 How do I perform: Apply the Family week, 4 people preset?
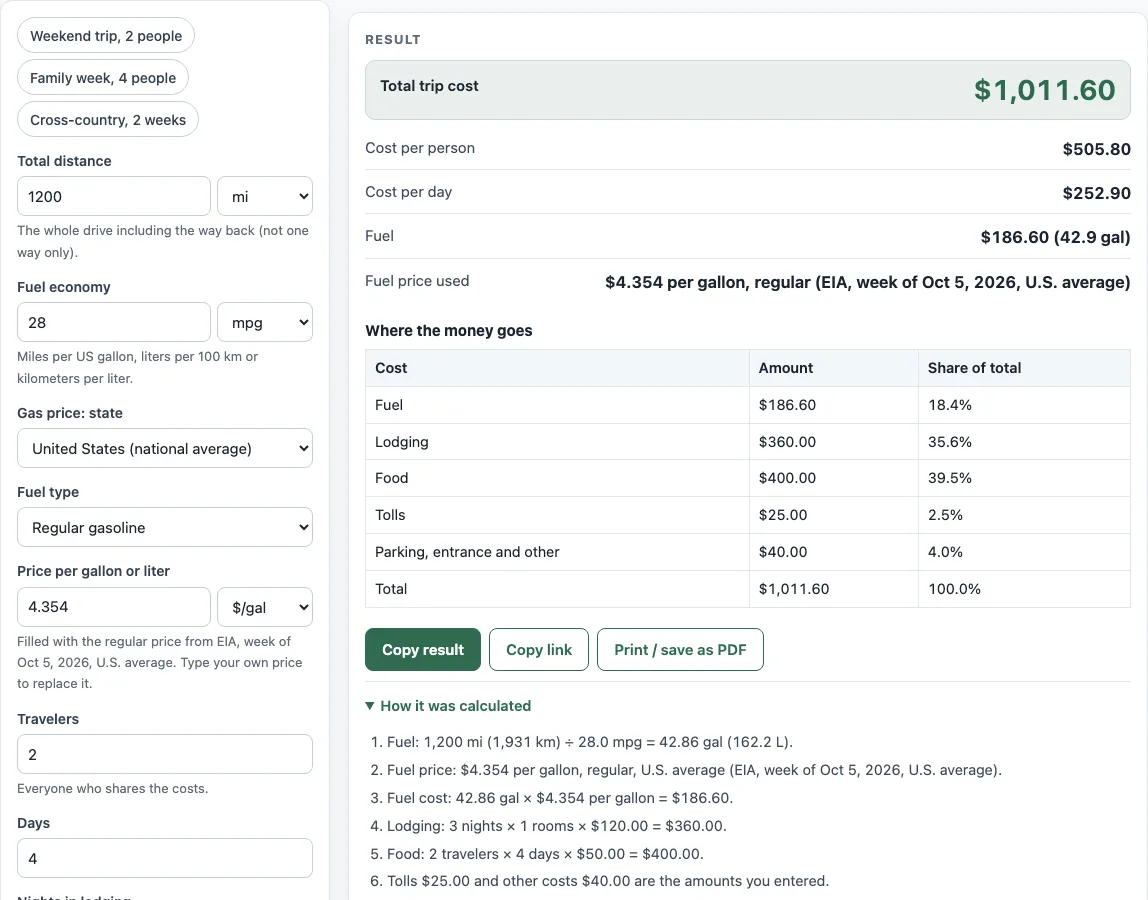tap(103, 78)
